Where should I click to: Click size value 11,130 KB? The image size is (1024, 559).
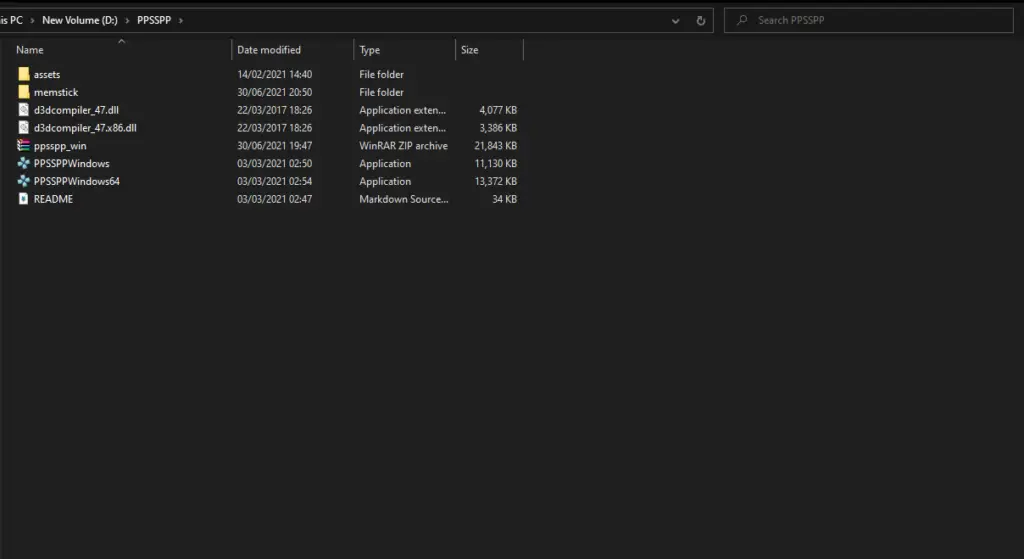(496, 163)
